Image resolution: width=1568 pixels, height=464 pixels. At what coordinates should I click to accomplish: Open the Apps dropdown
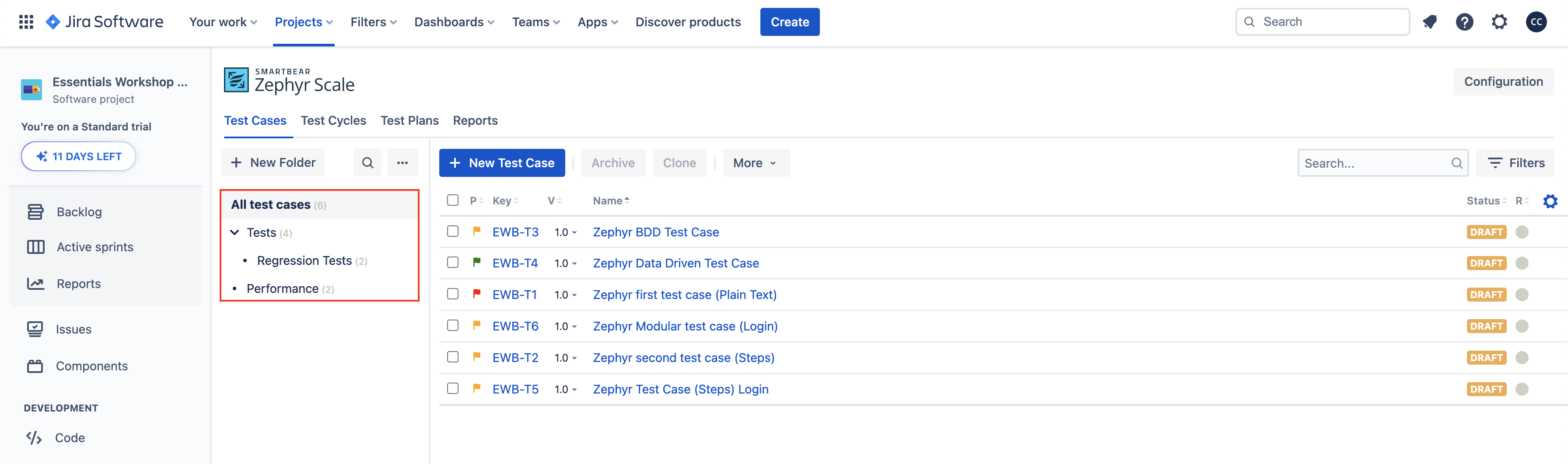pyautogui.click(x=598, y=22)
